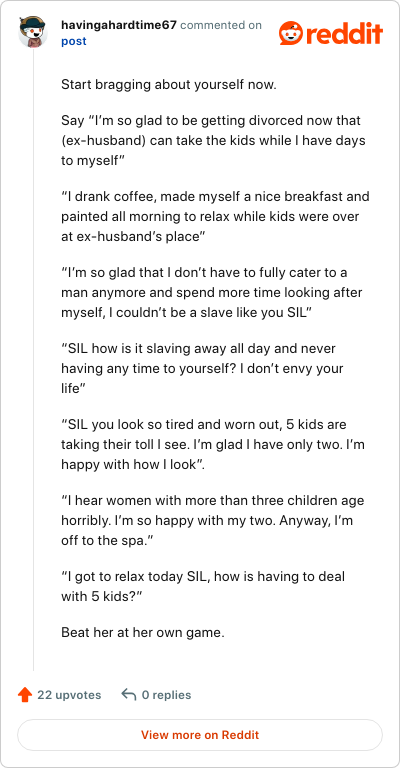Open the original post link
Screen dimensions: 400x768
(73, 41)
